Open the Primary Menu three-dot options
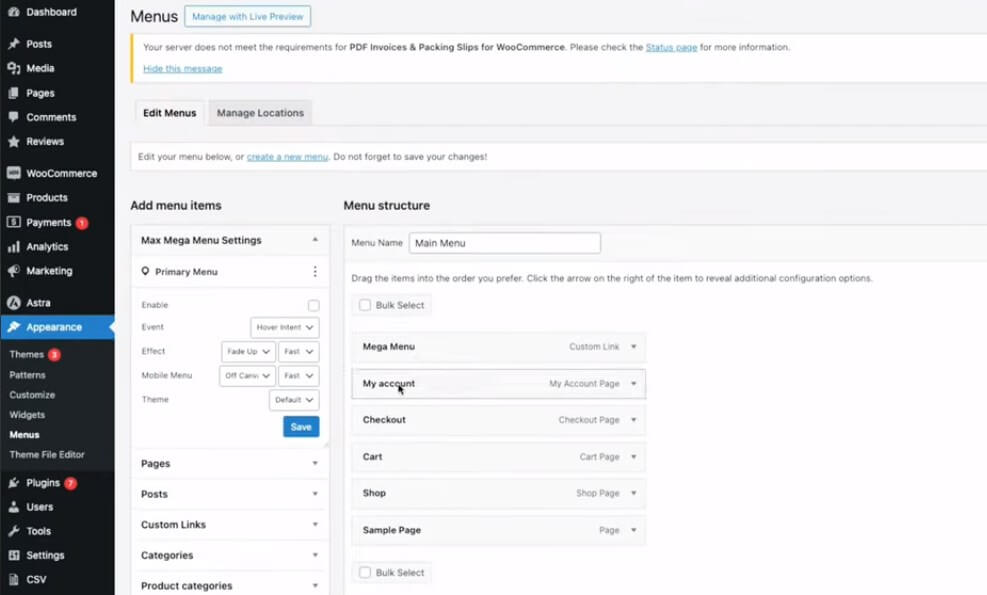 pyautogui.click(x=315, y=271)
